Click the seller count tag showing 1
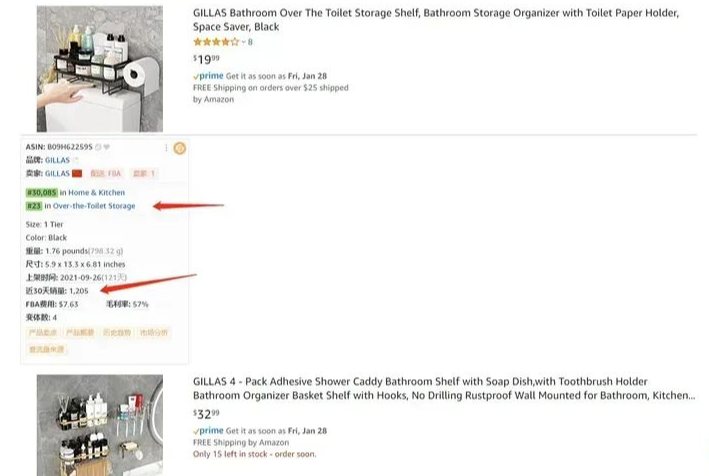This screenshot has width=709, height=476. tap(144, 173)
